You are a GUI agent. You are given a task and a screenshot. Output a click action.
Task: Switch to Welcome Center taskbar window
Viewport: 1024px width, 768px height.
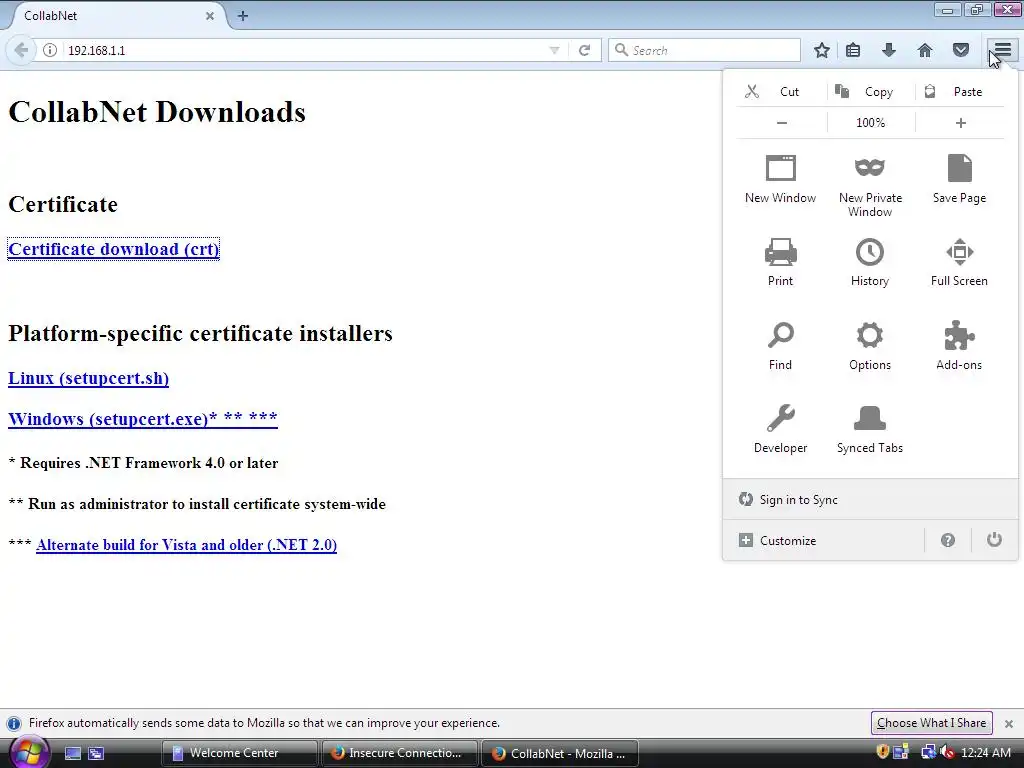point(239,753)
